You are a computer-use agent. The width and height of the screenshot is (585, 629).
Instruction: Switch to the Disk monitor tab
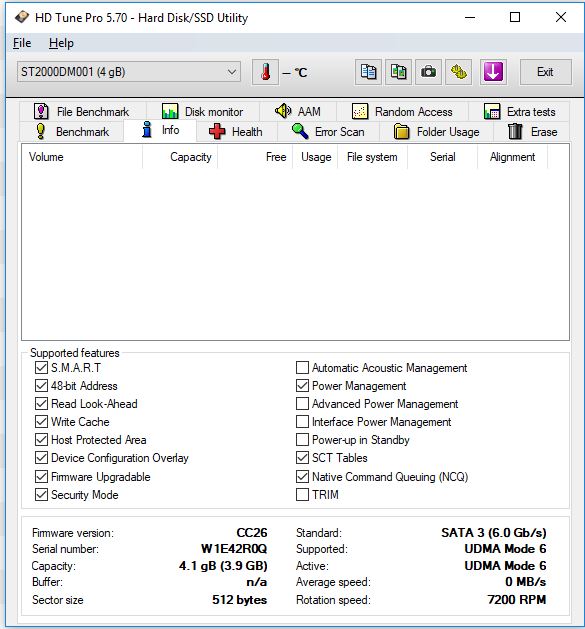pyautogui.click(x=203, y=112)
